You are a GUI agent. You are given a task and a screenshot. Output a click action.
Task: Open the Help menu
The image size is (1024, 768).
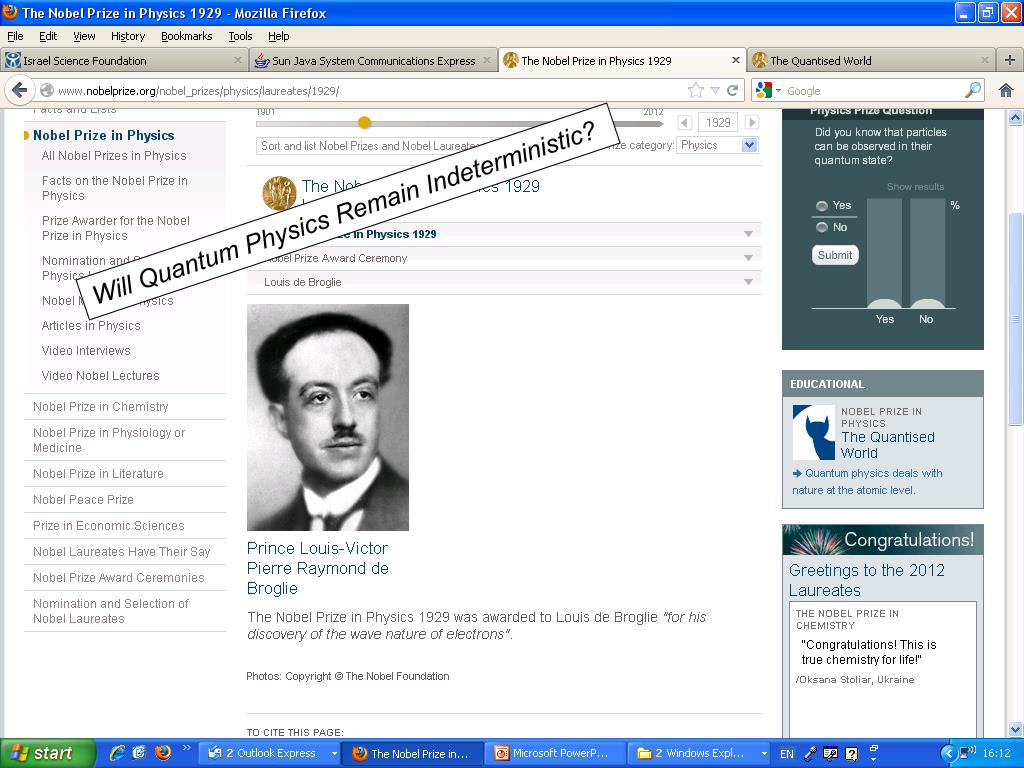[278, 36]
